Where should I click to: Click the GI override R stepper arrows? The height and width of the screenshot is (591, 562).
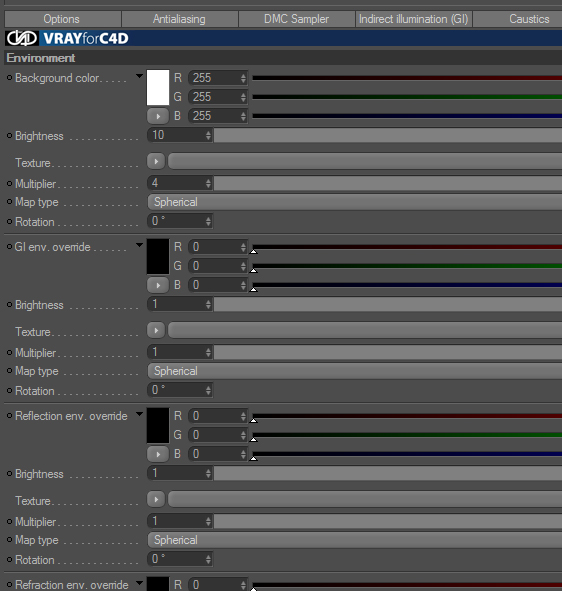point(243,247)
